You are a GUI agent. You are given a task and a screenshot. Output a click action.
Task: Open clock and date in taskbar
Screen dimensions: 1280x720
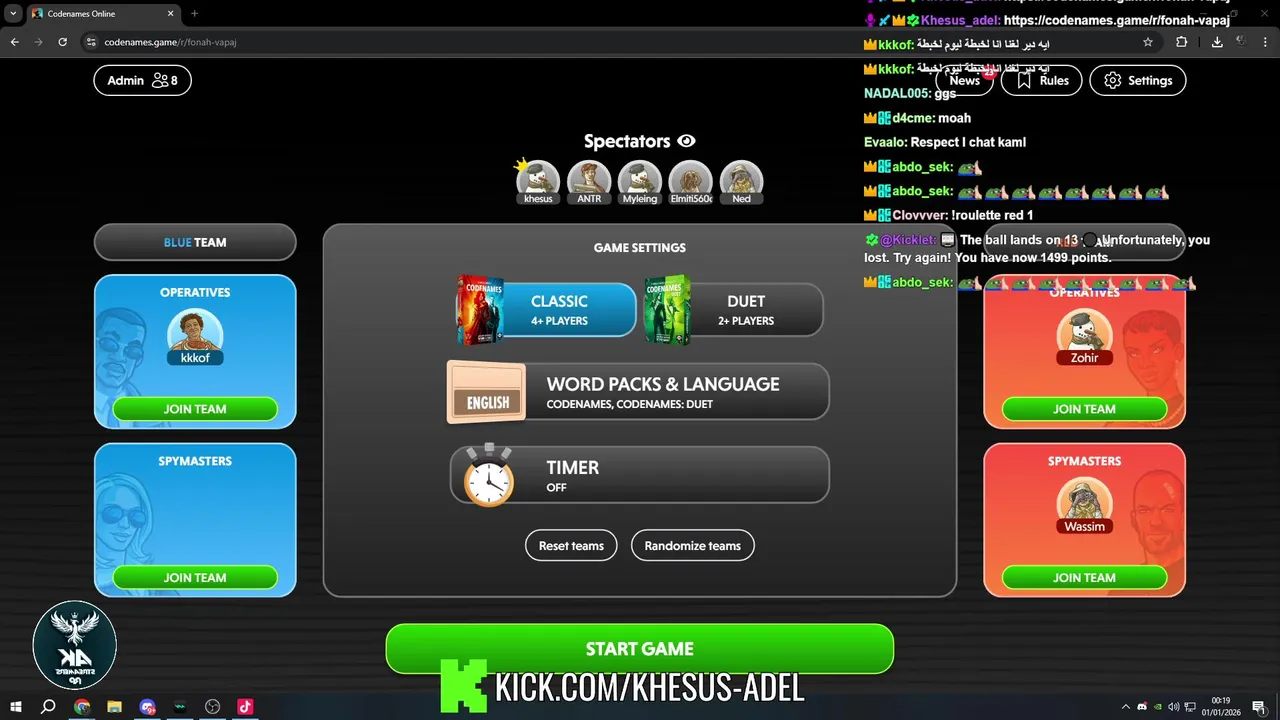1220,707
